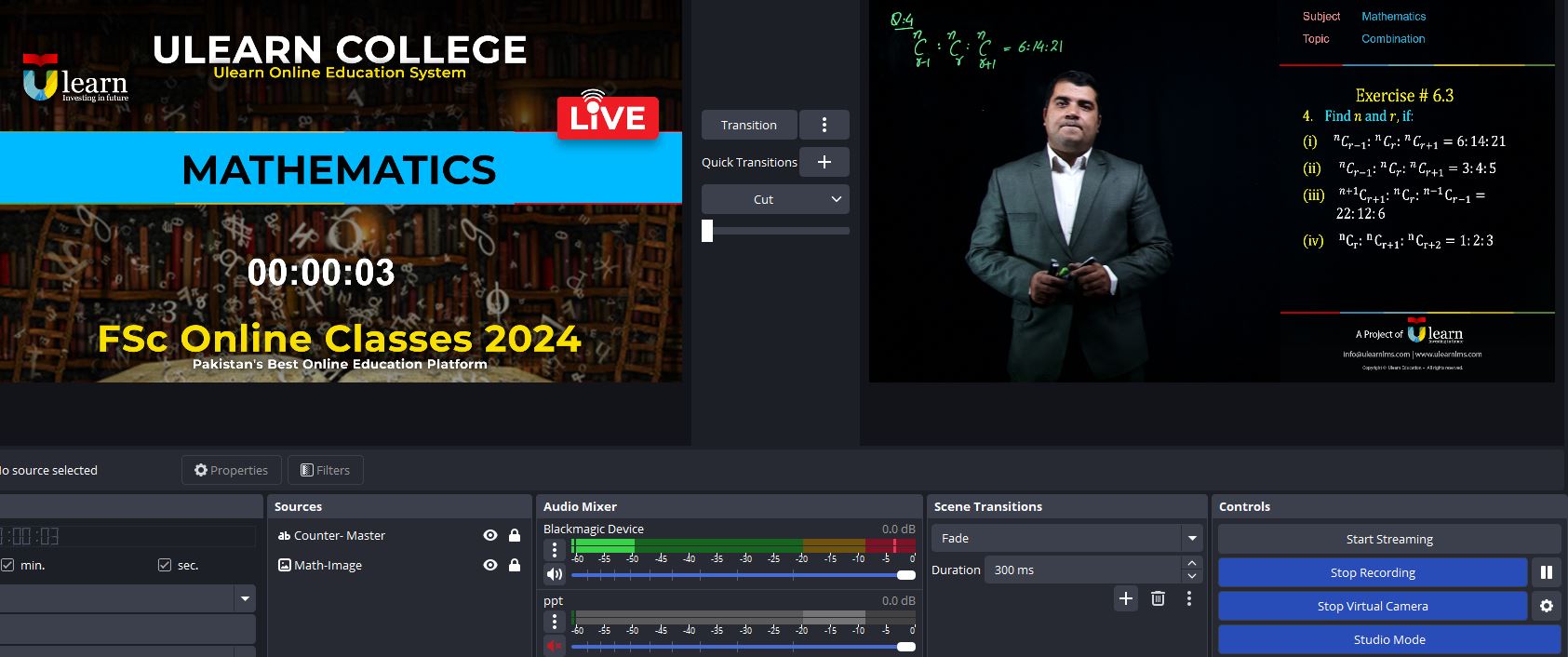Decrease the transition duration
The height and width of the screenshot is (657, 1568).
1192,577
